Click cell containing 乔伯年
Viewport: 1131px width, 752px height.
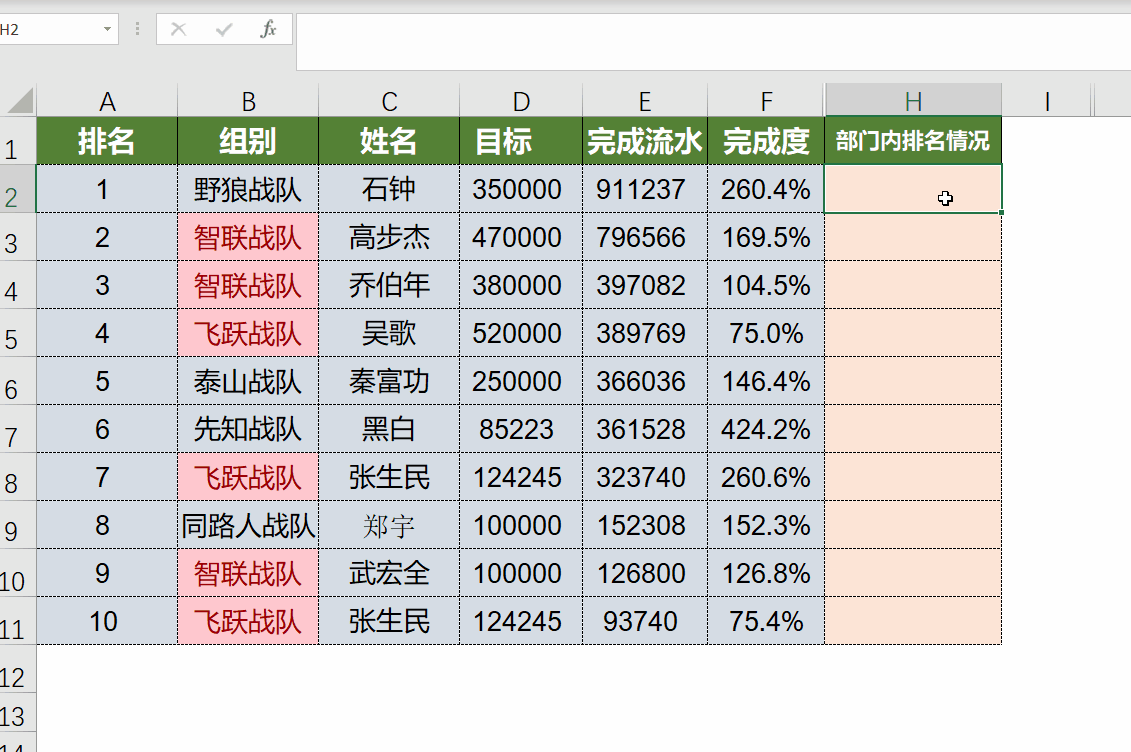[389, 285]
